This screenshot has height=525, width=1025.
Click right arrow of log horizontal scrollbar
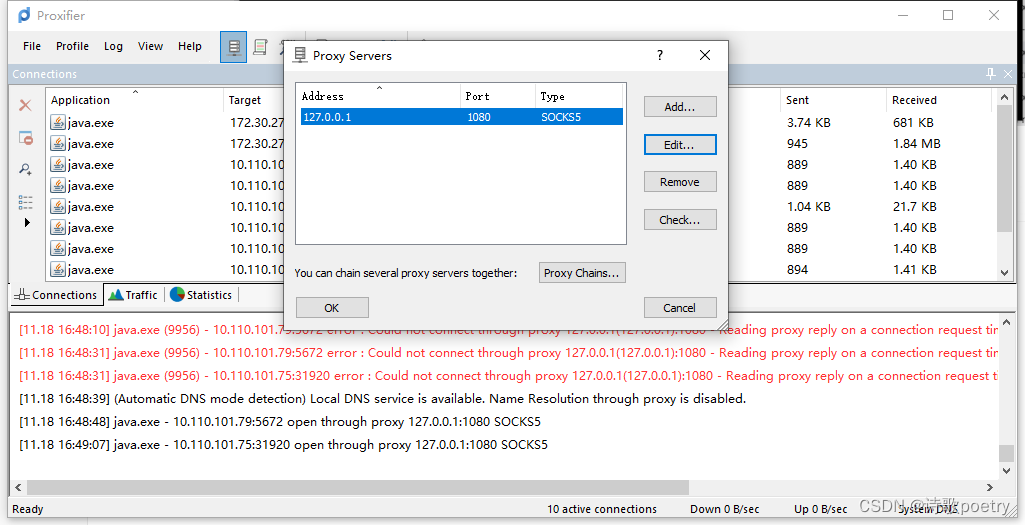pyautogui.click(x=990, y=487)
